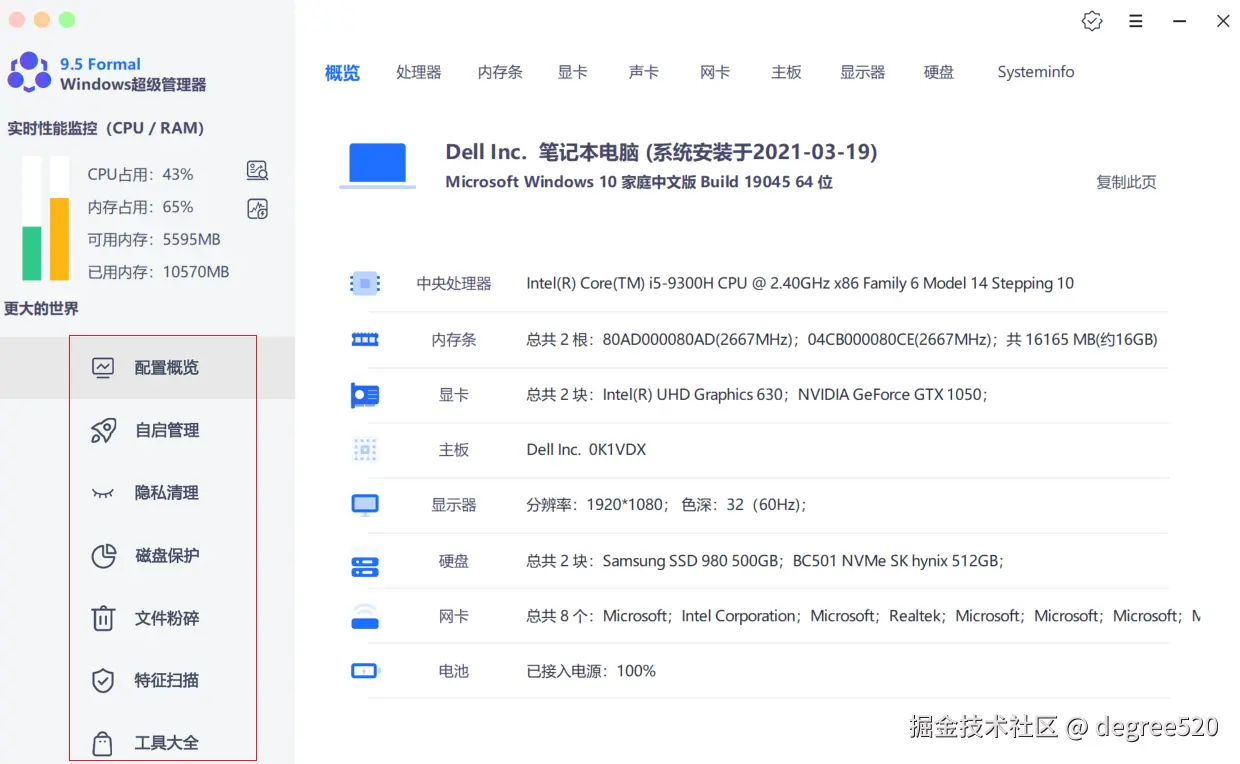
Task: Click the green CPU usage bar
Action: click(32, 254)
